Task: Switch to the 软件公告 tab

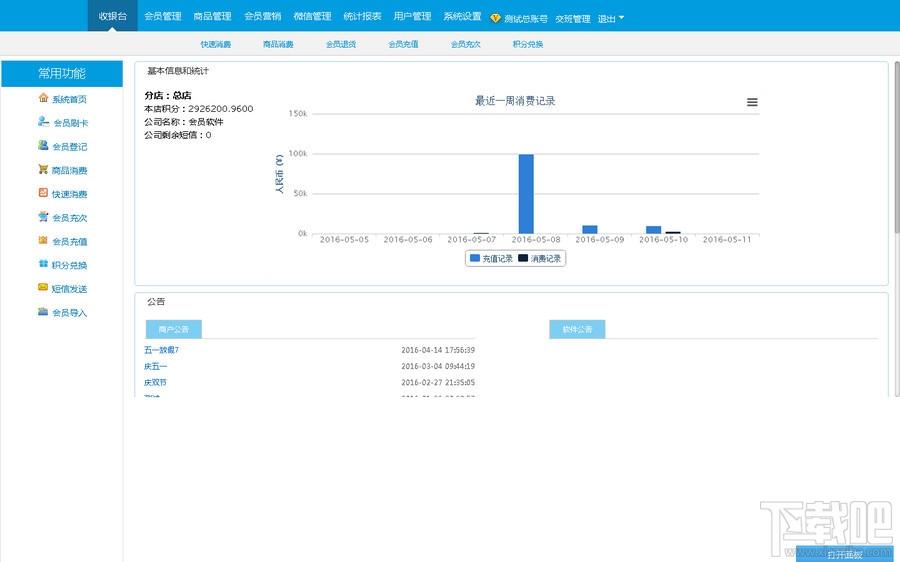Action: 577,330
